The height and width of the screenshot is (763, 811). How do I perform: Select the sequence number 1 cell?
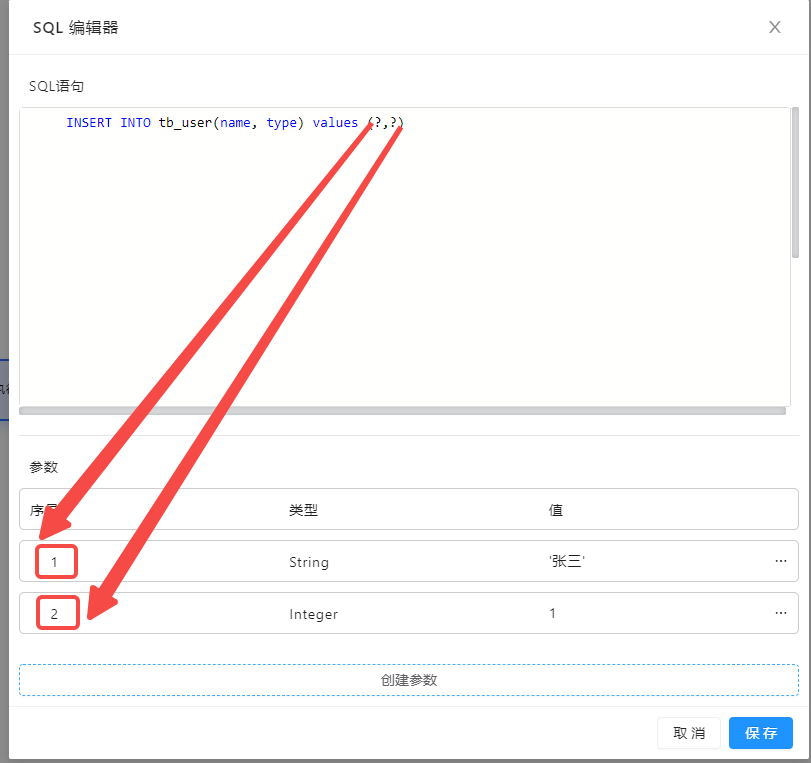click(x=56, y=562)
